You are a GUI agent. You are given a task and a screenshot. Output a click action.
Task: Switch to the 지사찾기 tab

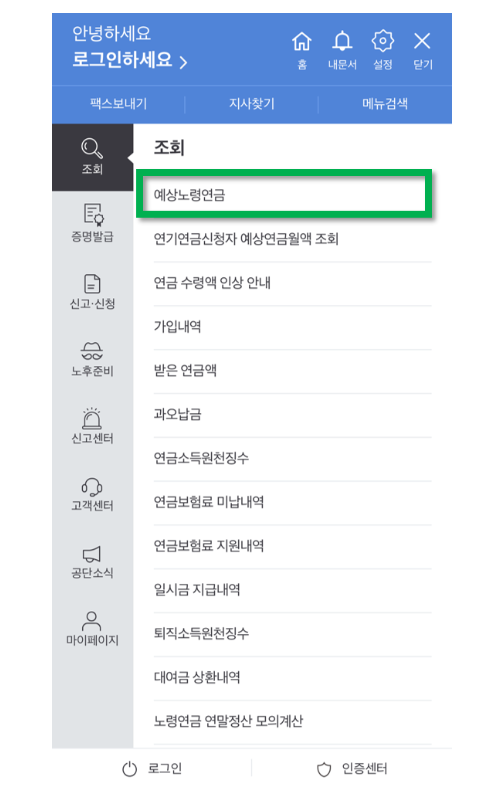click(x=252, y=104)
